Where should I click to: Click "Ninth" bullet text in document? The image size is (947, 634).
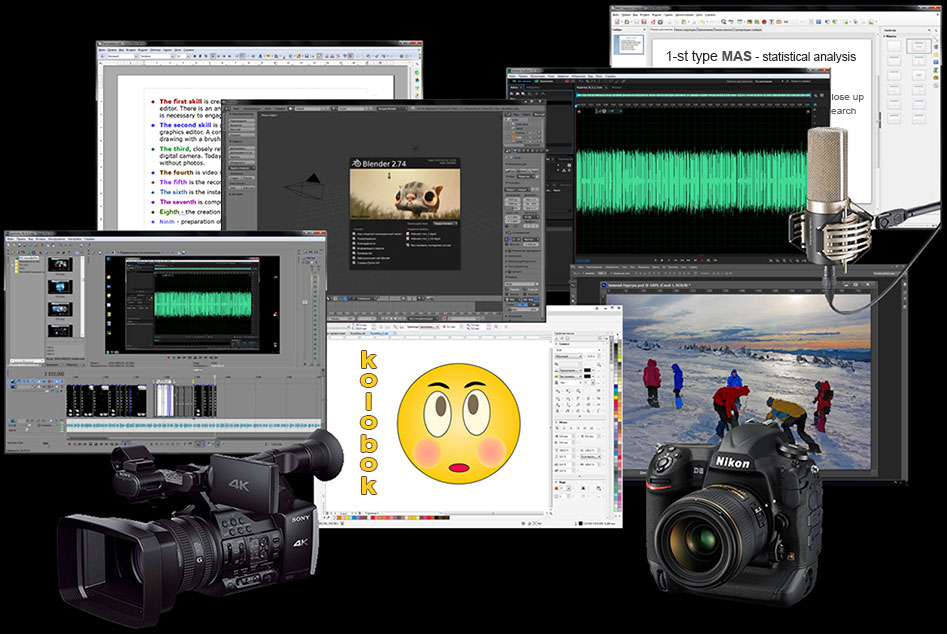click(167, 222)
